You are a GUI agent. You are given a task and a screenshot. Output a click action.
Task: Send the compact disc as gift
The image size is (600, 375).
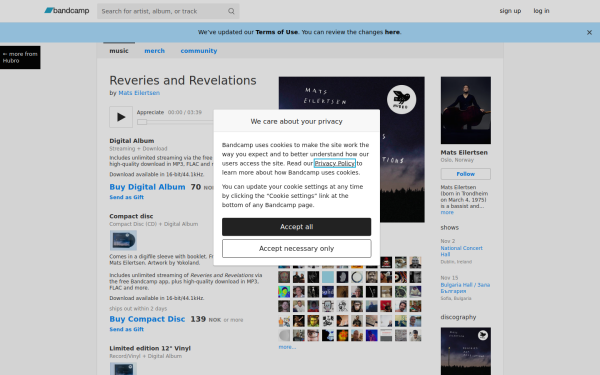[x=127, y=329]
